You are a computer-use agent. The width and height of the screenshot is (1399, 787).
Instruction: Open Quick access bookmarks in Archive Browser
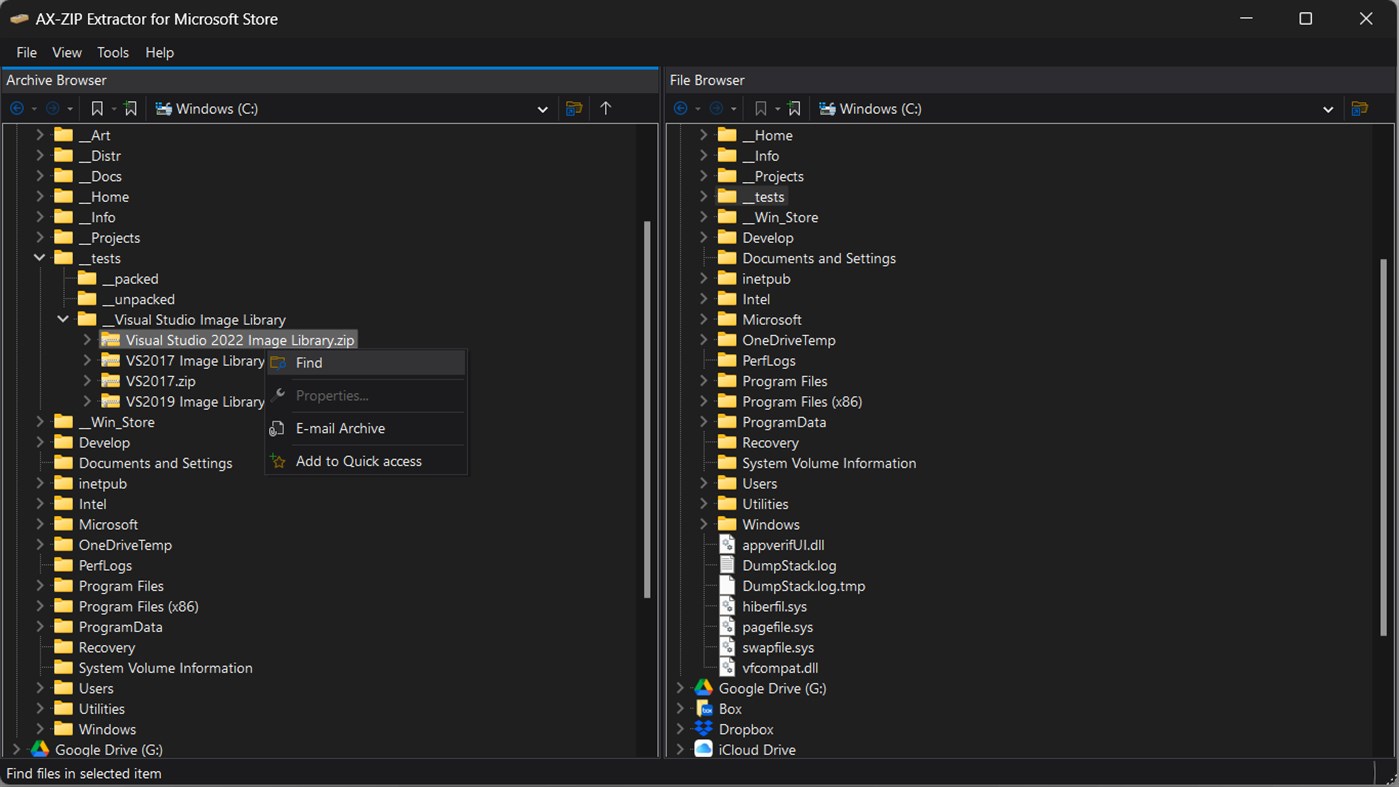tap(96, 108)
